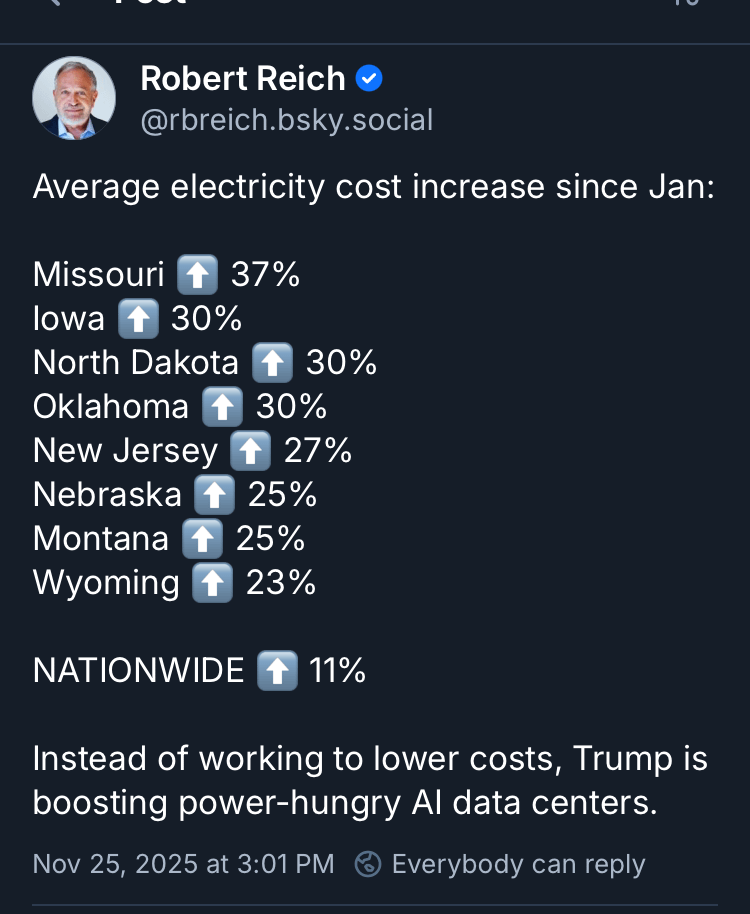
Task: Open the Everybody can reply setting
Action: click(x=518, y=863)
